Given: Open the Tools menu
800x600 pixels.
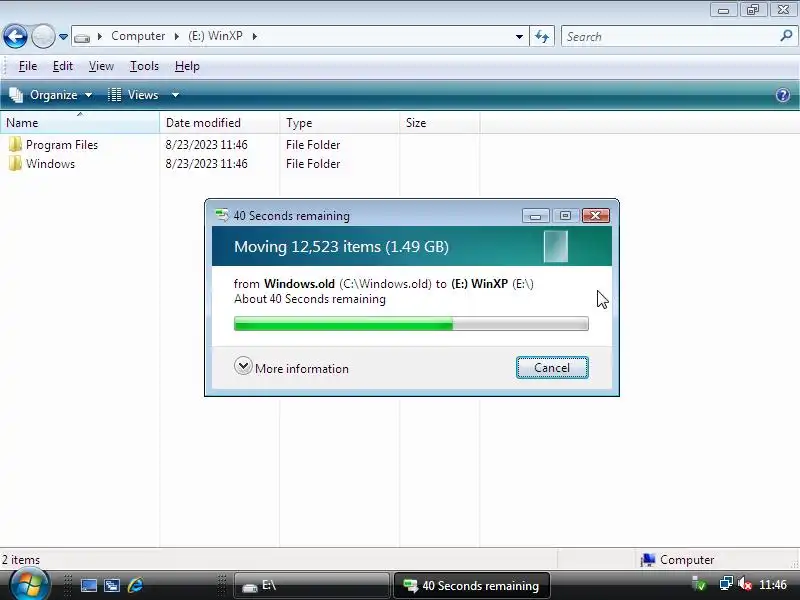Looking at the screenshot, I should pyautogui.click(x=144, y=66).
